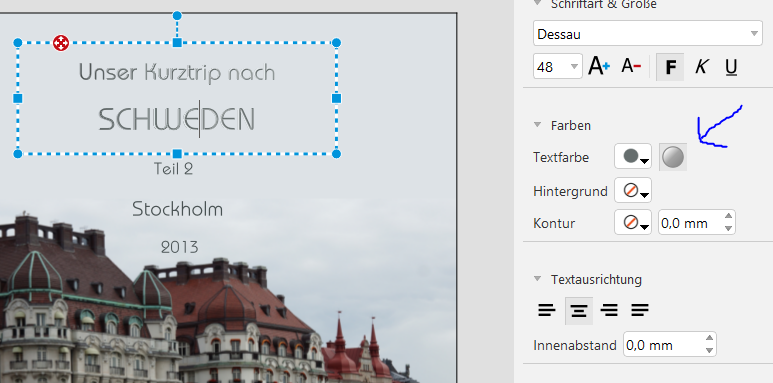The height and width of the screenshot is (383, 773).
Task: Collapse the Textausrichtung section
Action: tap(537, 279)
